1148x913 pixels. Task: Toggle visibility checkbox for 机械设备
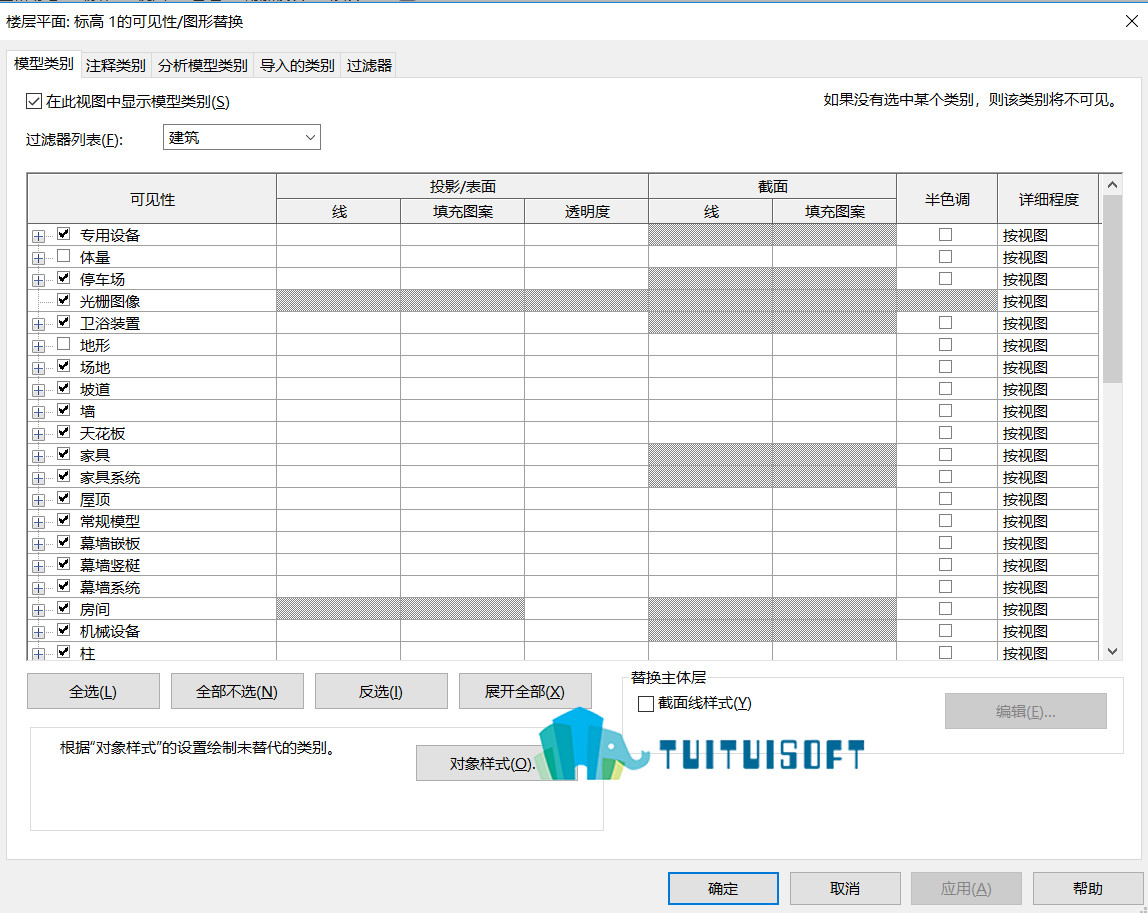[64, 629]
